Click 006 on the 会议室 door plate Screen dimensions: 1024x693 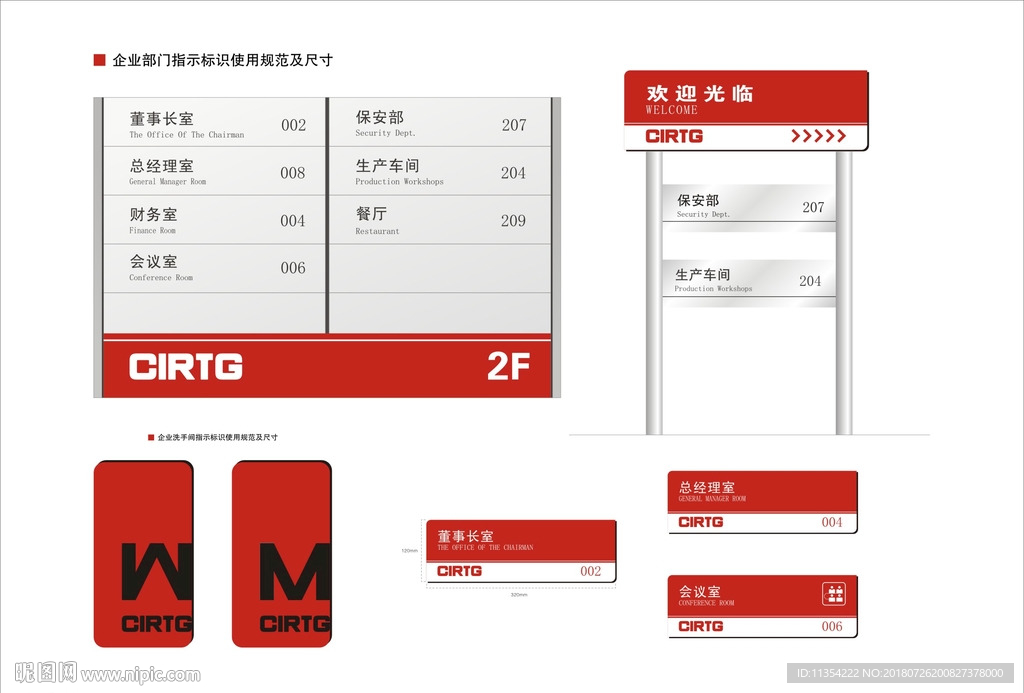(x=832, y=626)
